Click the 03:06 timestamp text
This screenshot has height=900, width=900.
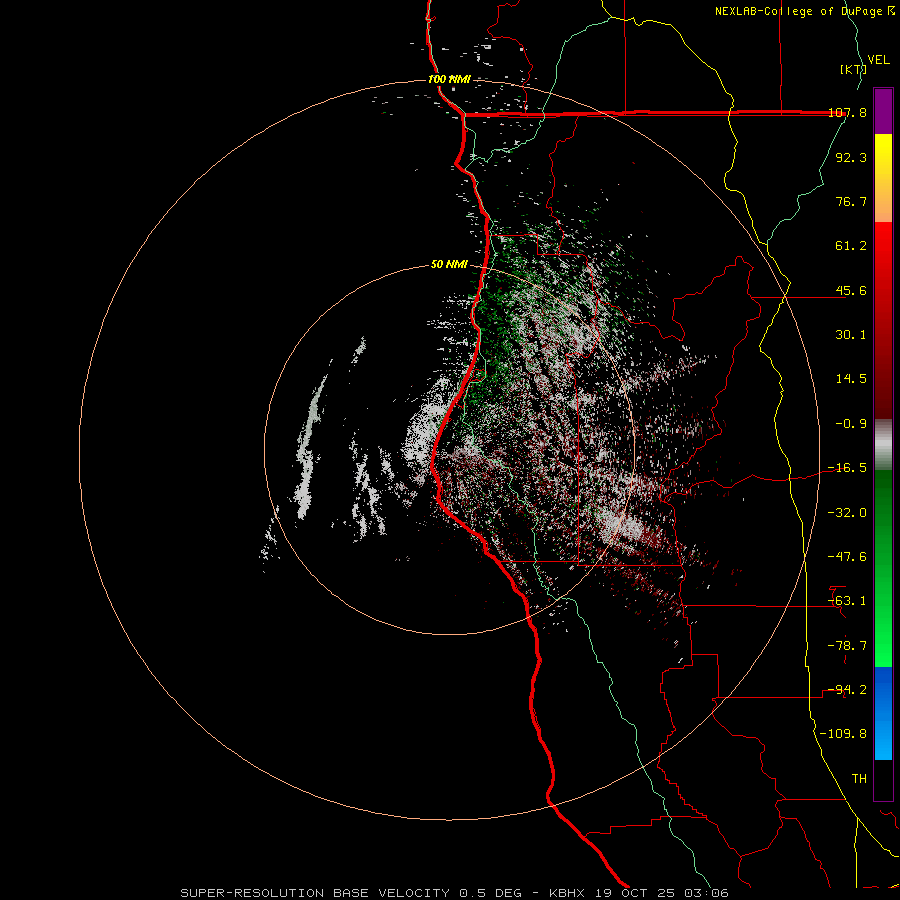click(x=705, y=893)
